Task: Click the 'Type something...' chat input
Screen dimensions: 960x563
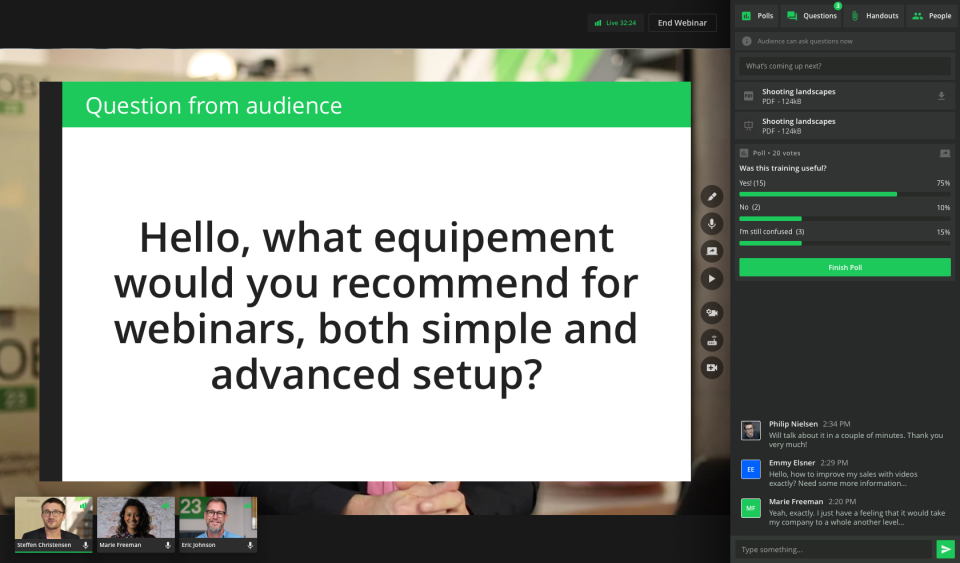Action: (834, 549)
